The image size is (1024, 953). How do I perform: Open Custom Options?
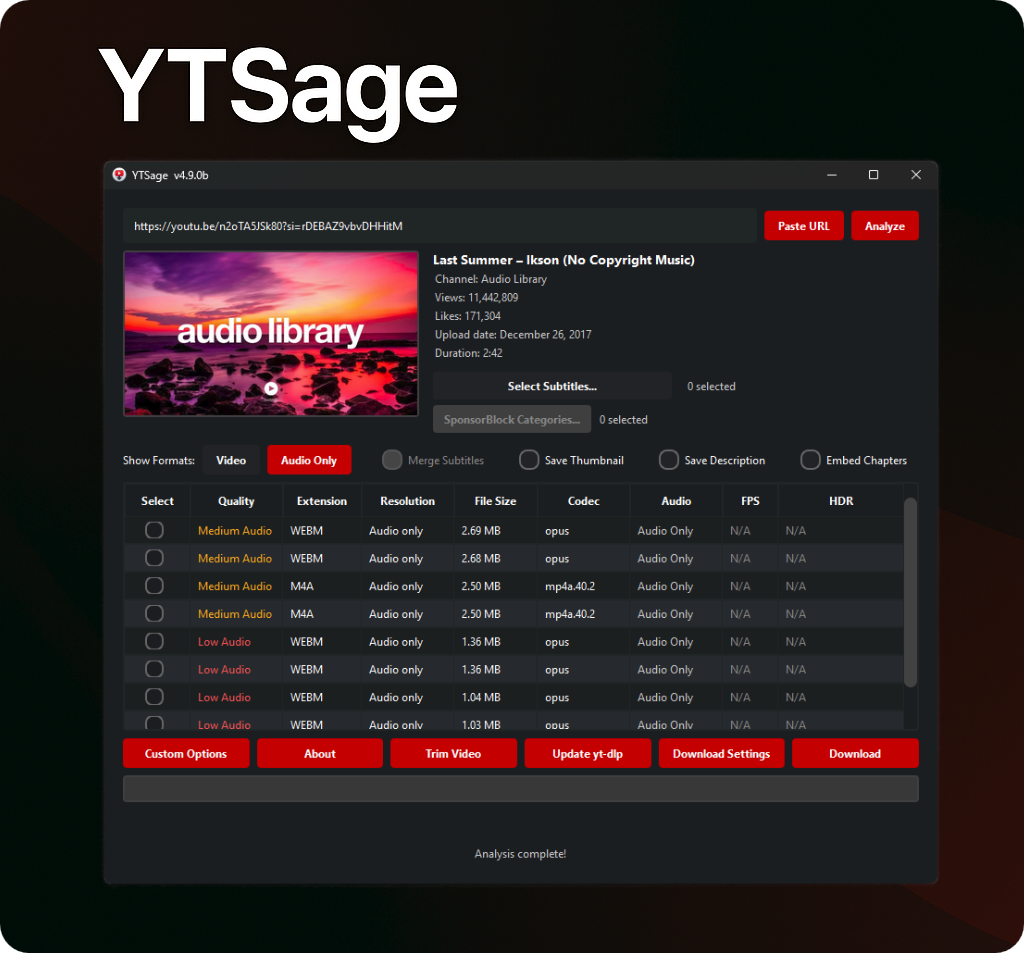186,753
